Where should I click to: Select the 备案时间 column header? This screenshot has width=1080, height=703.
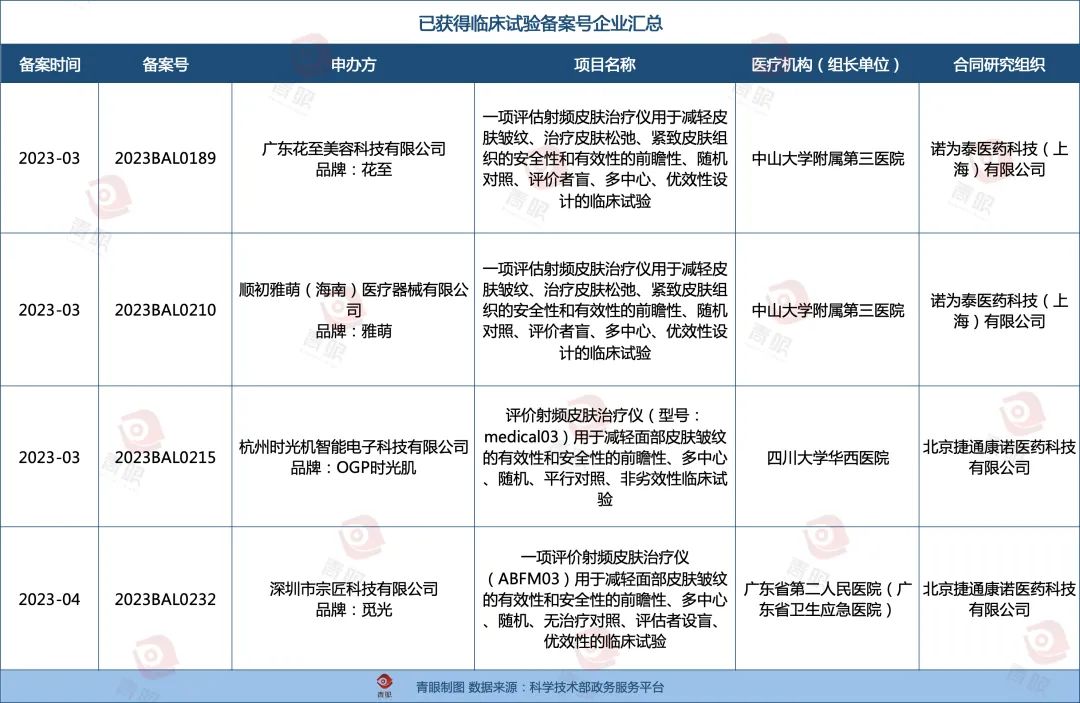click(x=49, y=65)
